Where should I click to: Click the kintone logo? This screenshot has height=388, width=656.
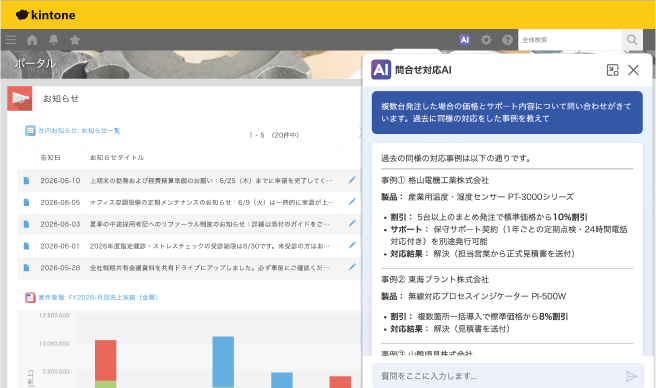click(46, 15)
